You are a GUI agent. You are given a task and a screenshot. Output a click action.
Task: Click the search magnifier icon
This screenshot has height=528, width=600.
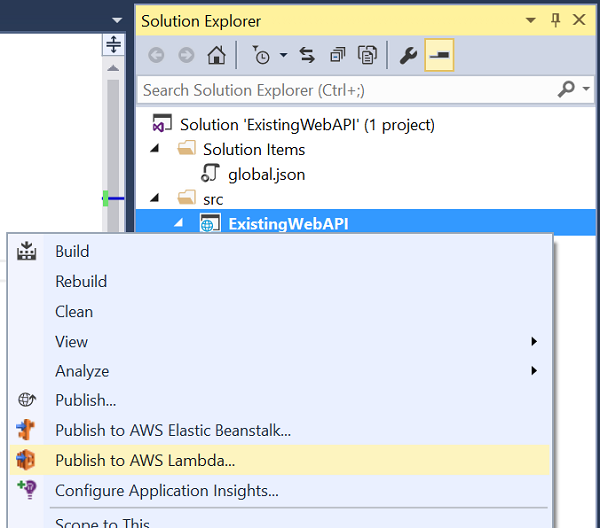[566, 89]
